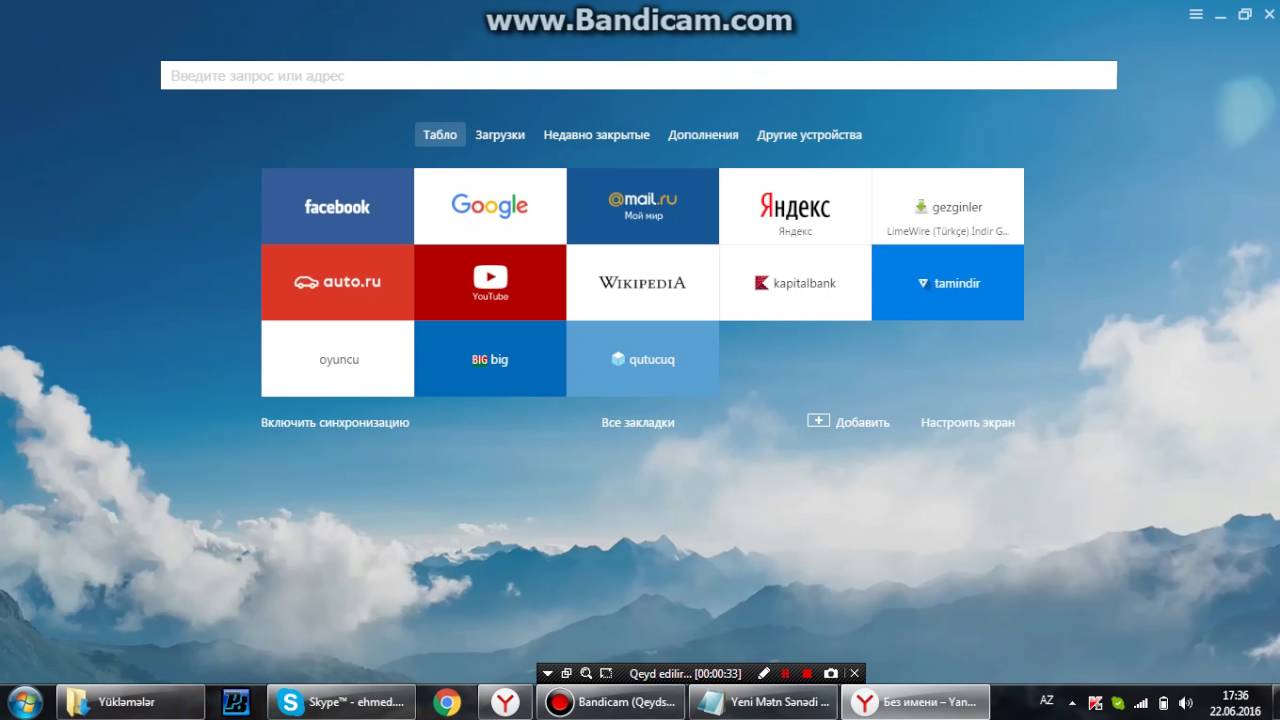The height and width of the screenshot is (720, 1280).
Task: Click the green Skype status tray icon
Action: [x=1118, y=703]
